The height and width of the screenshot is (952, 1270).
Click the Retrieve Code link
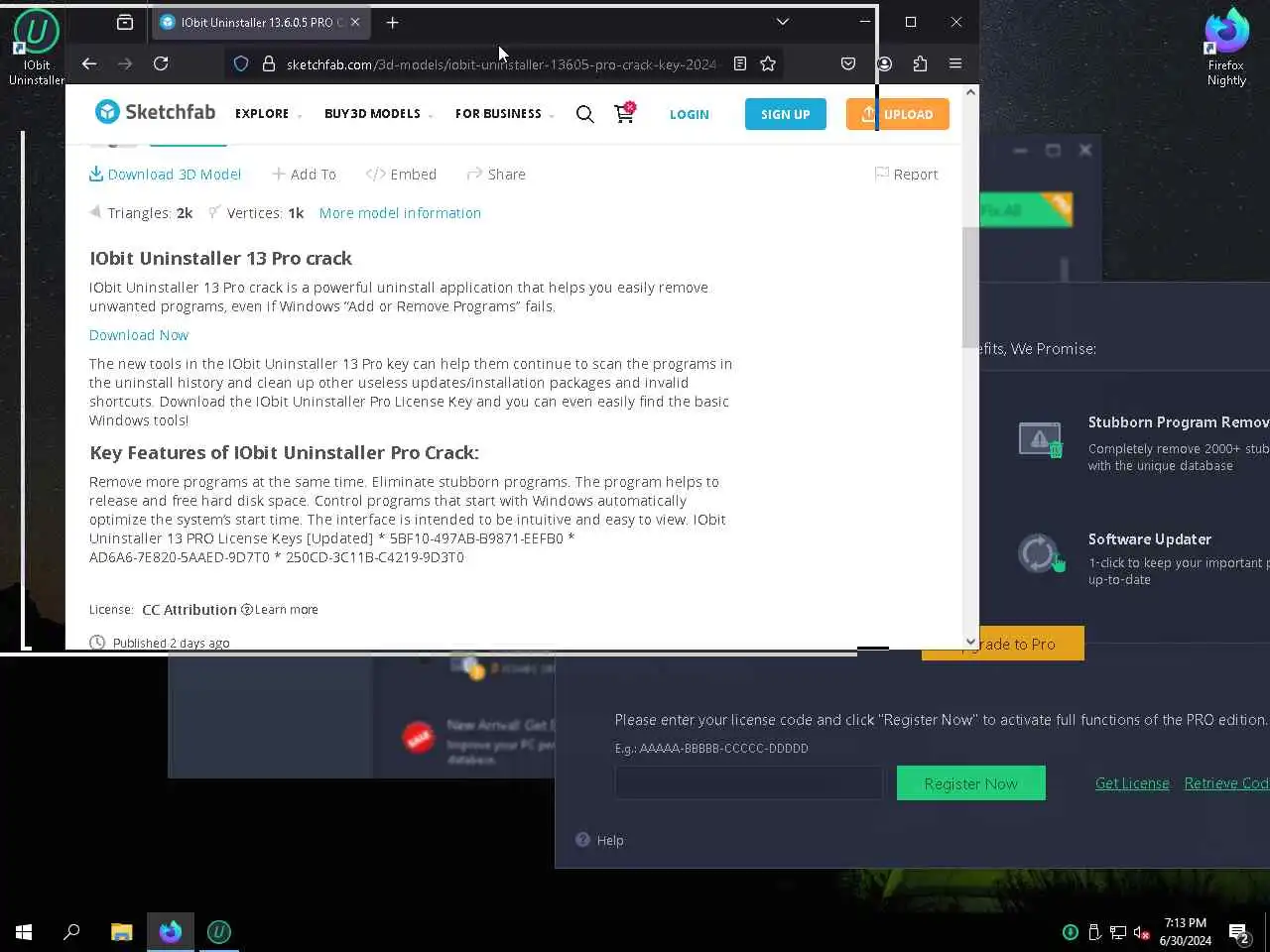click(1226, 783)
